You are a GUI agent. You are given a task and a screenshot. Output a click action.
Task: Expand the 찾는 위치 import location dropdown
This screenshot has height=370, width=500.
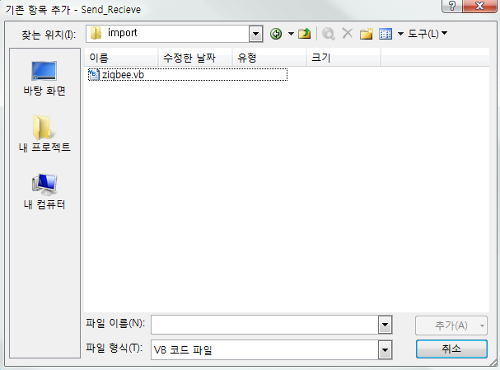click(x=256, y=34)
